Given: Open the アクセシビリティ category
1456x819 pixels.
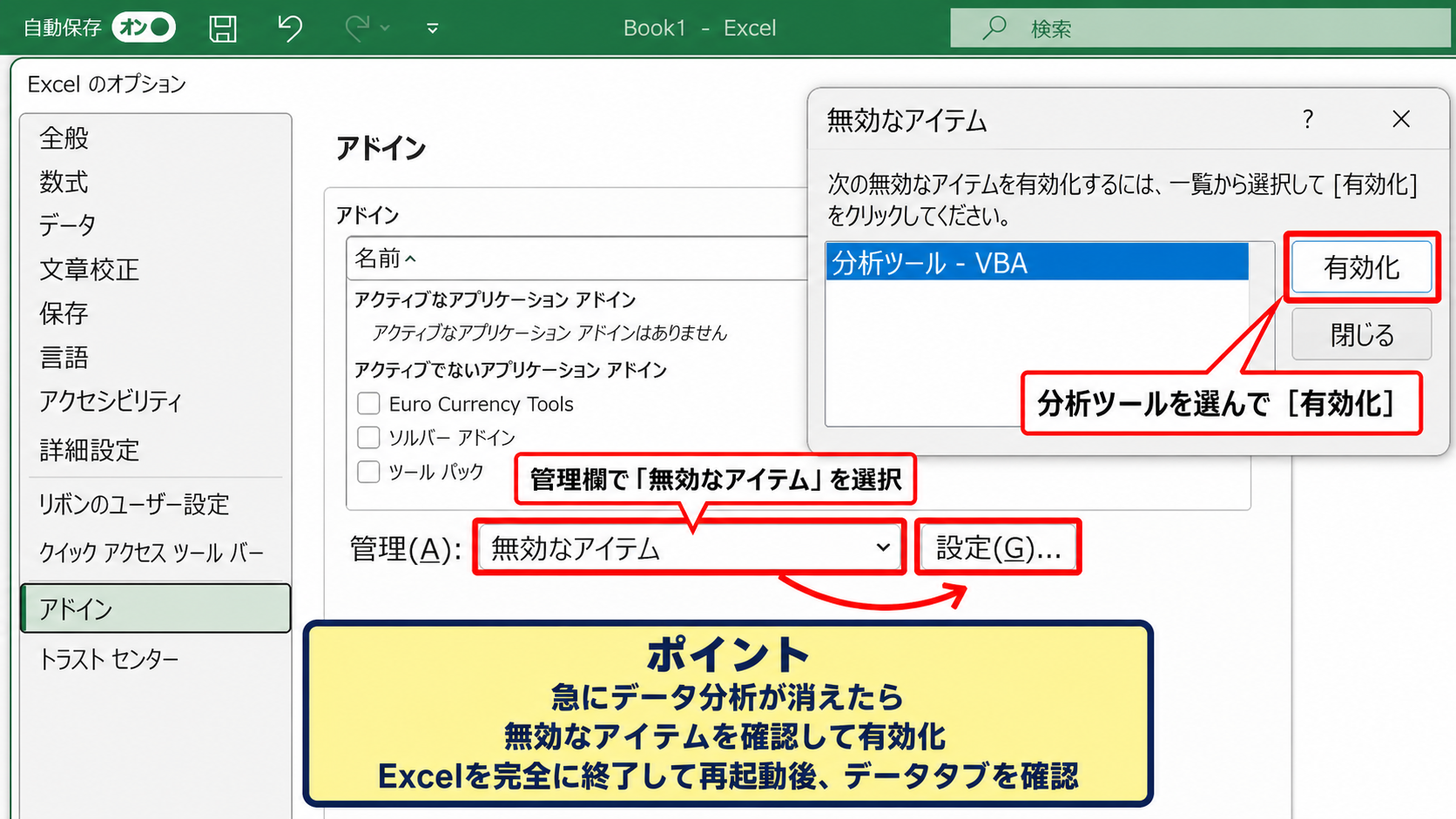Looking at the screenshot, I should [x=111, y=400].
